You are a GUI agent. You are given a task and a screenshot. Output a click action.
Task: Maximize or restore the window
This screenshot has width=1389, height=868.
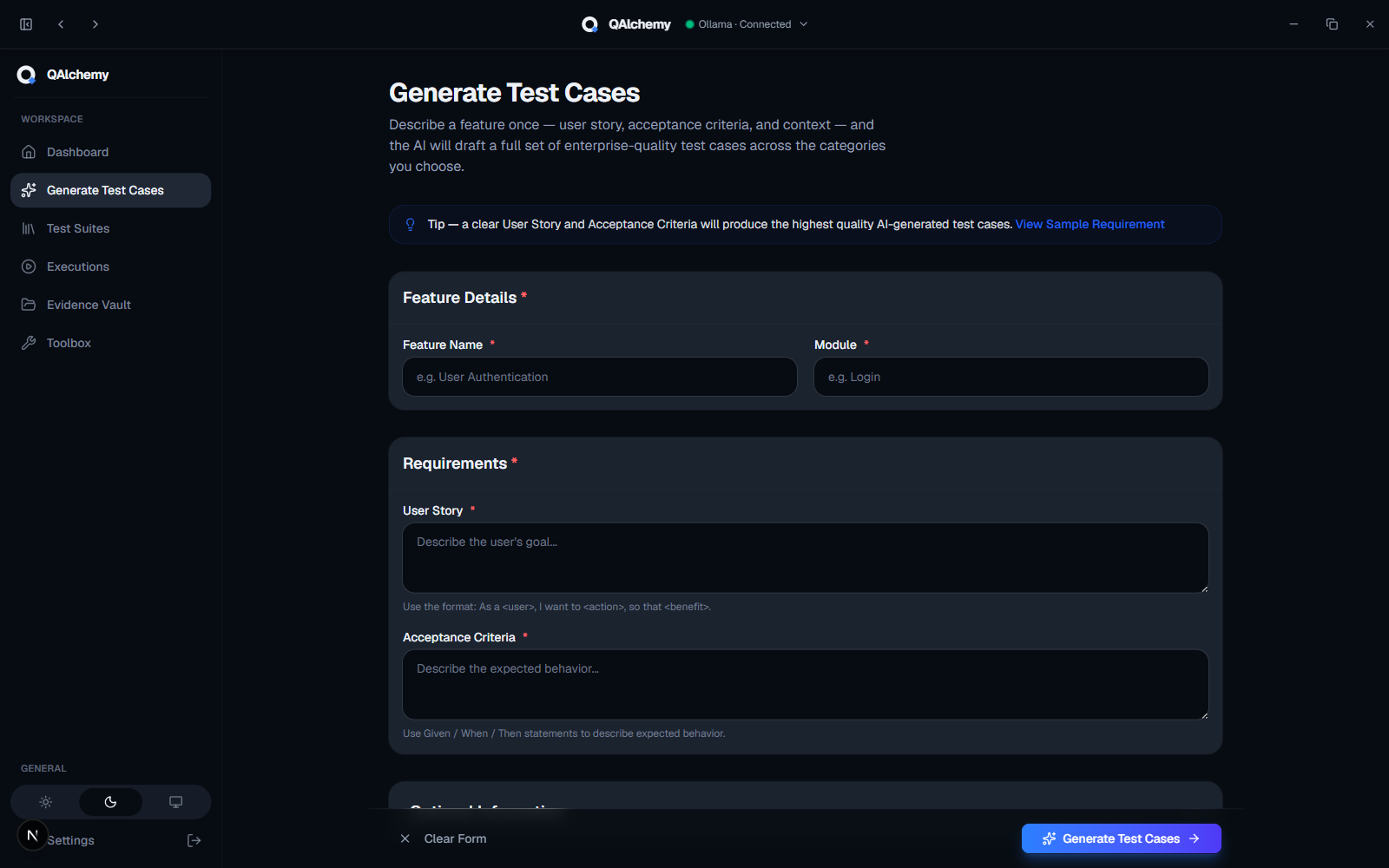click(1332, 24)
